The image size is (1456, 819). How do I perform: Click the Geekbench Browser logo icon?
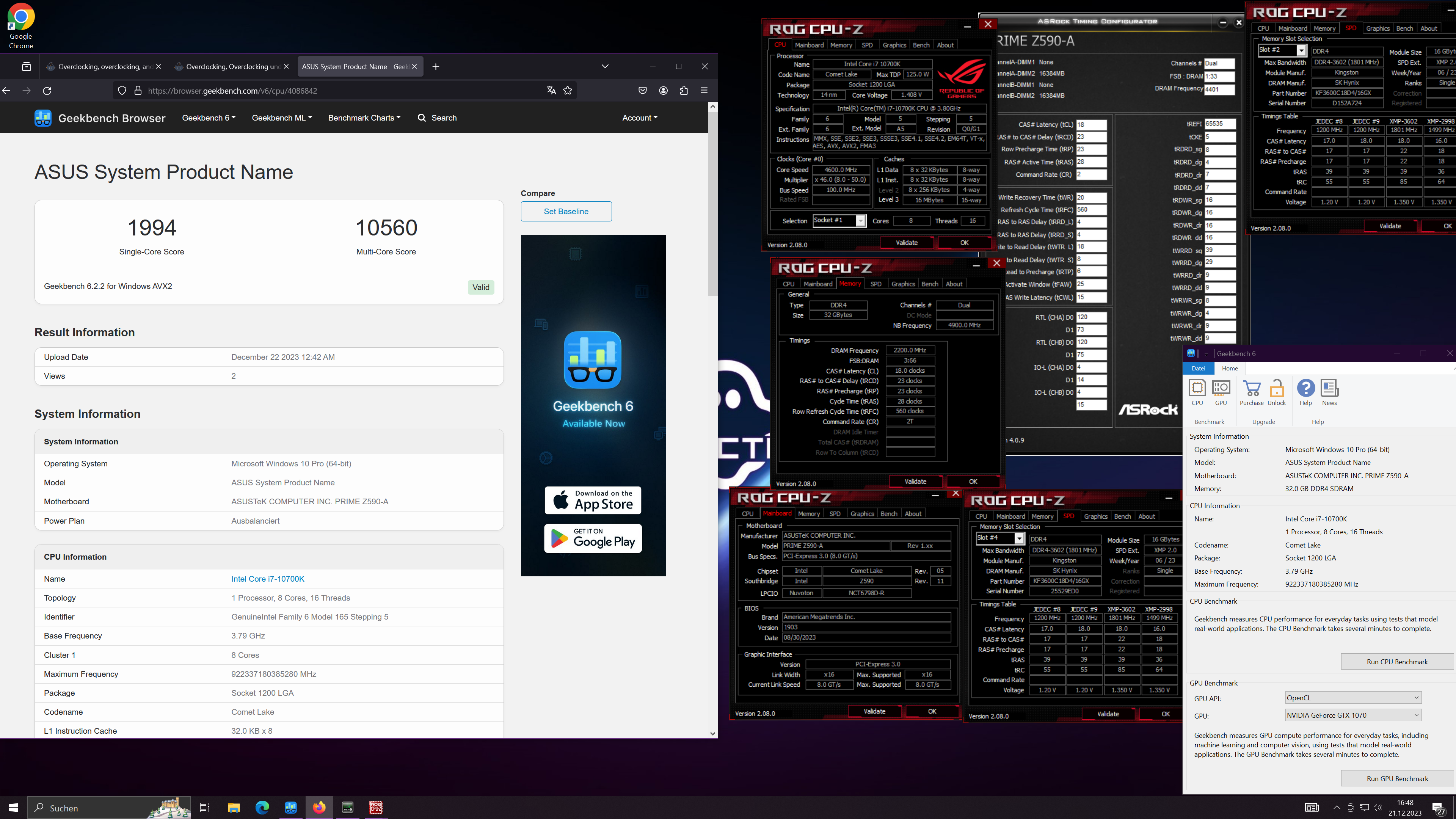pos(43,118)
